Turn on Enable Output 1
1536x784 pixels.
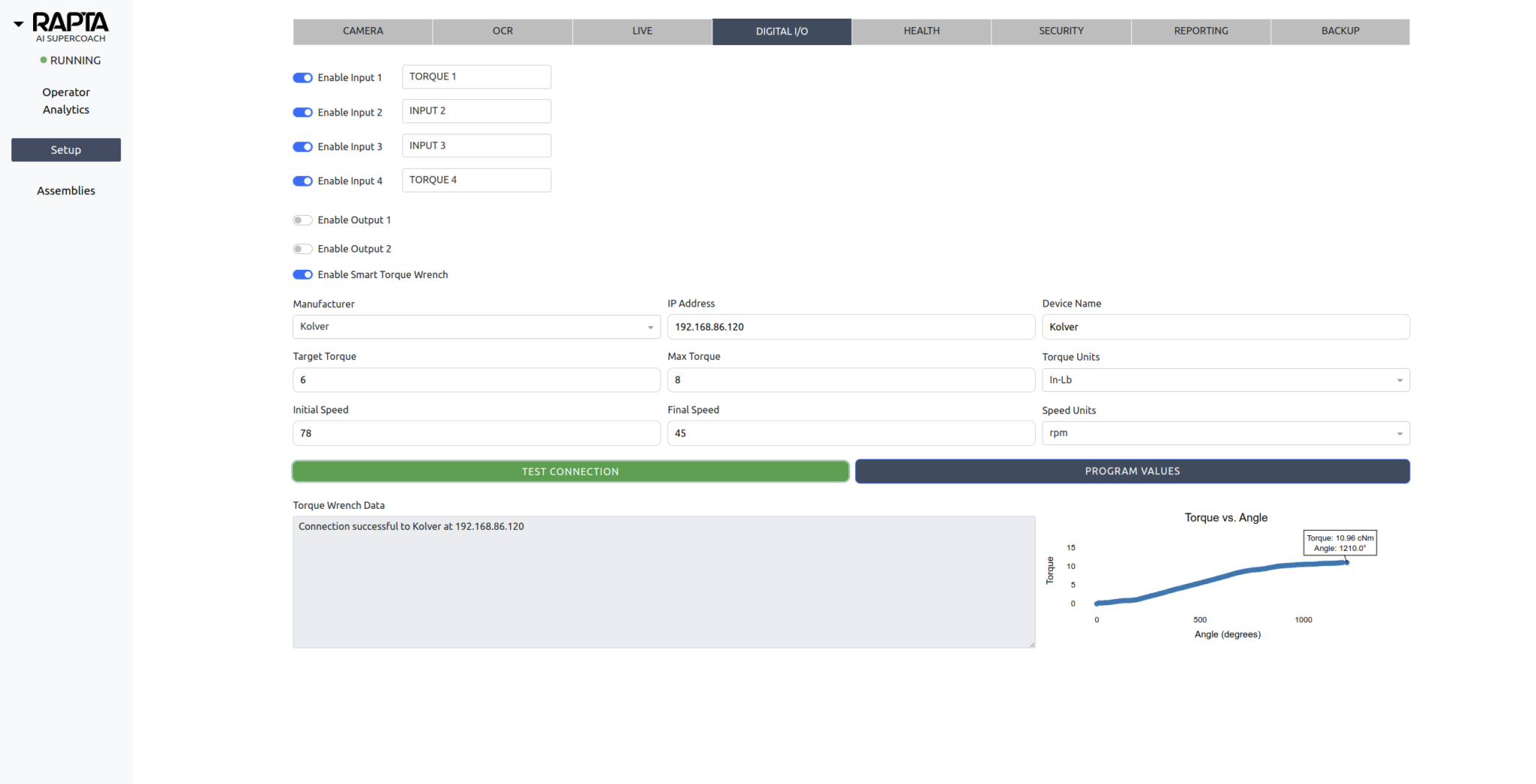click(303, 220)
